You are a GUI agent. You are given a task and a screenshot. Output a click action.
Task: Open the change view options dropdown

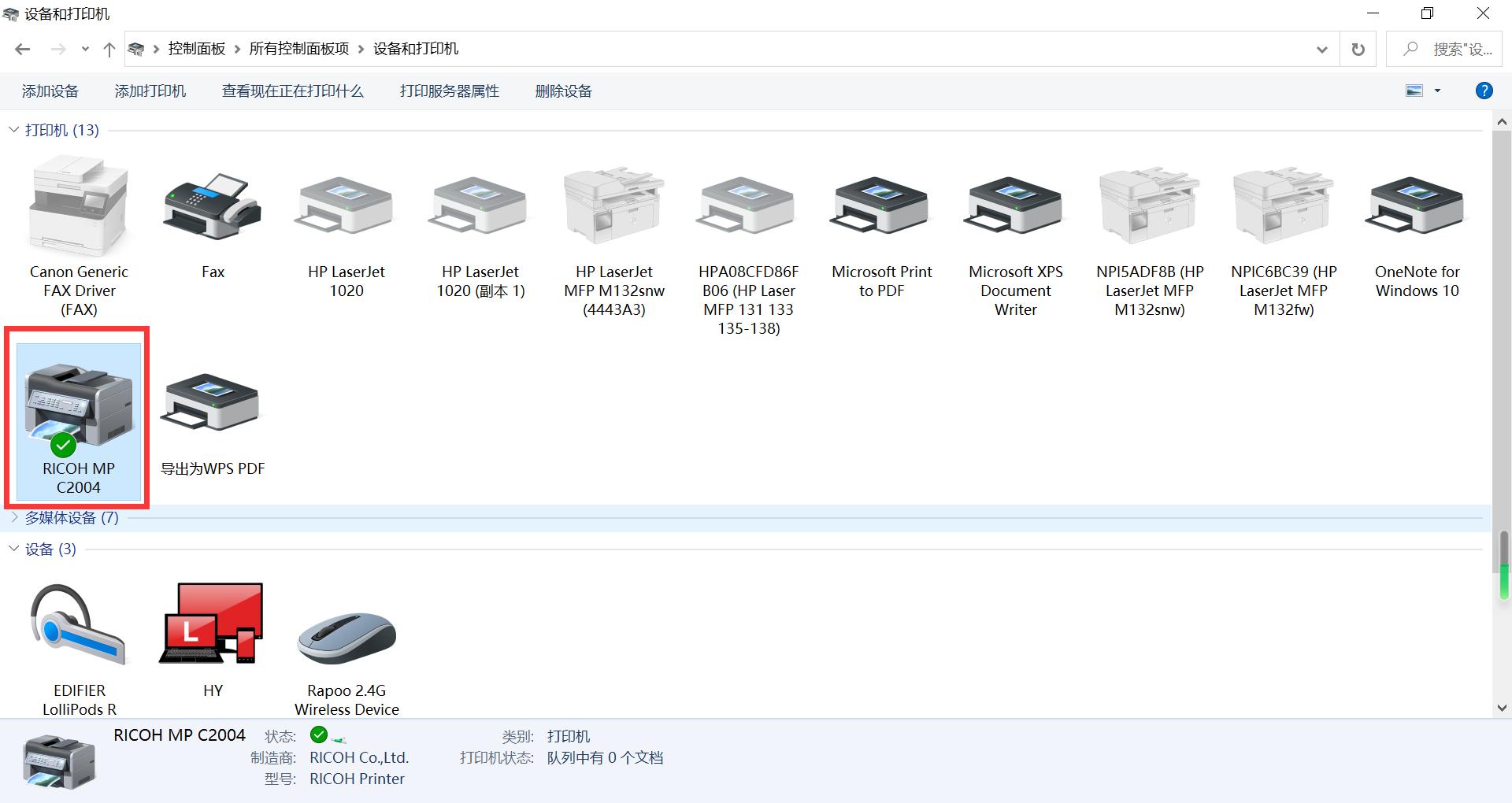(x=1436, y=91)
